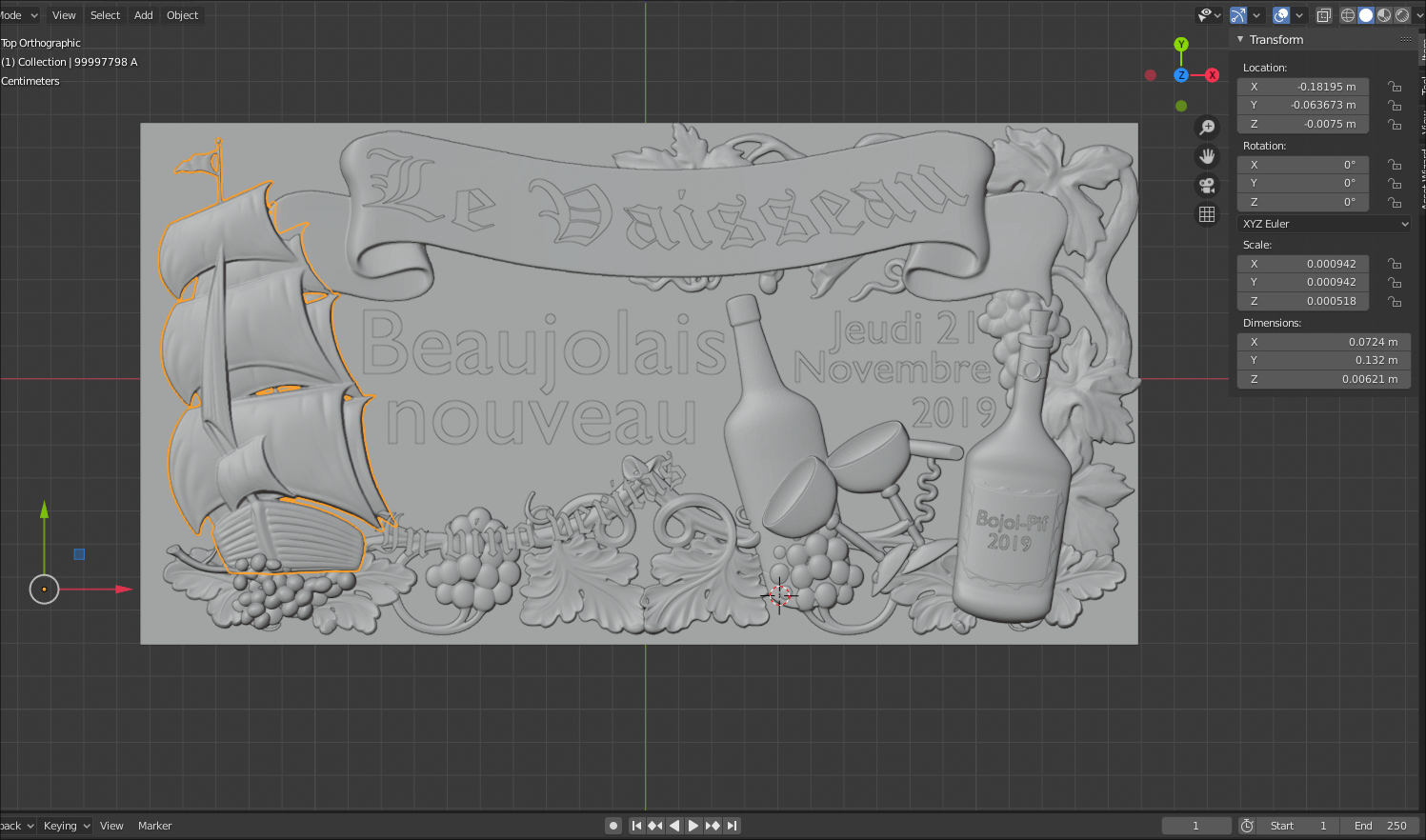The image size is (1426, 840).
Task: Grab the Transform panel drag handle
Action: [1405, 40]
